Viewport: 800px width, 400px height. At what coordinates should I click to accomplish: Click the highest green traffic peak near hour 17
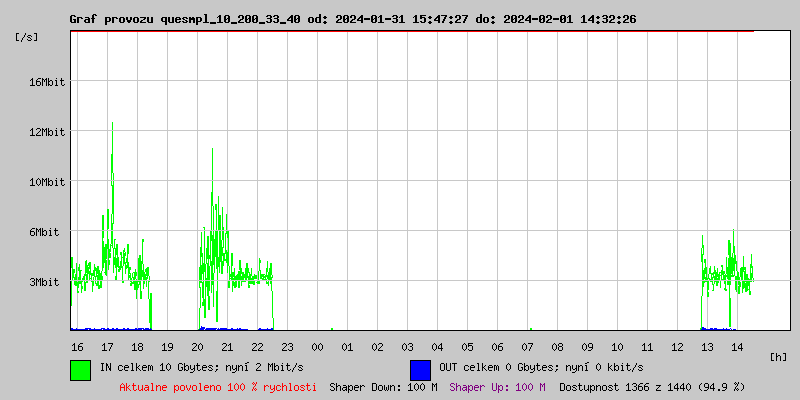point(112,125)
